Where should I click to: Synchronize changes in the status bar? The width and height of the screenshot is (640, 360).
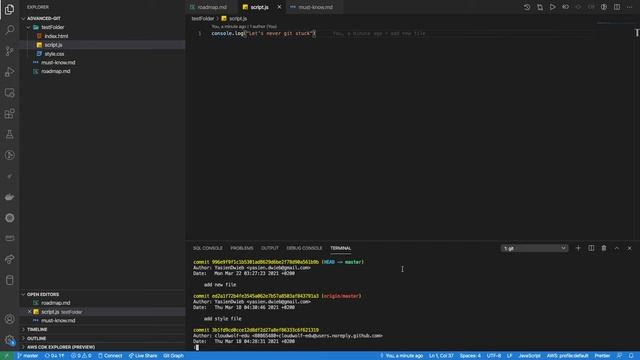coord(54,356)
